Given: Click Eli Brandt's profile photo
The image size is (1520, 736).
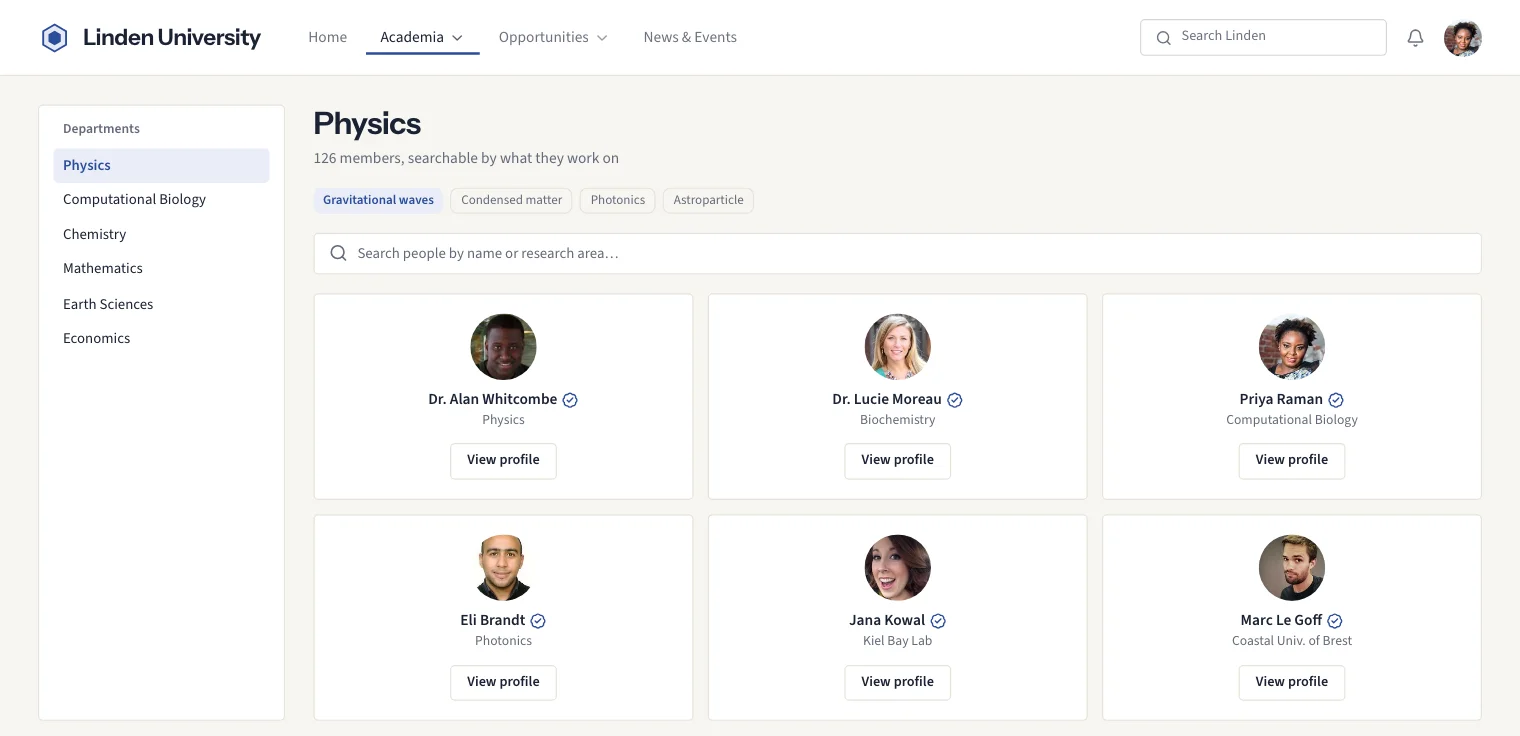Looking at the screenshot, I should coord(503,568).
